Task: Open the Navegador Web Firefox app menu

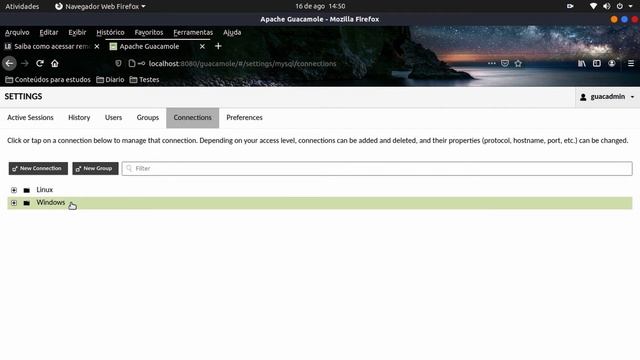Action: pos(100,7)
